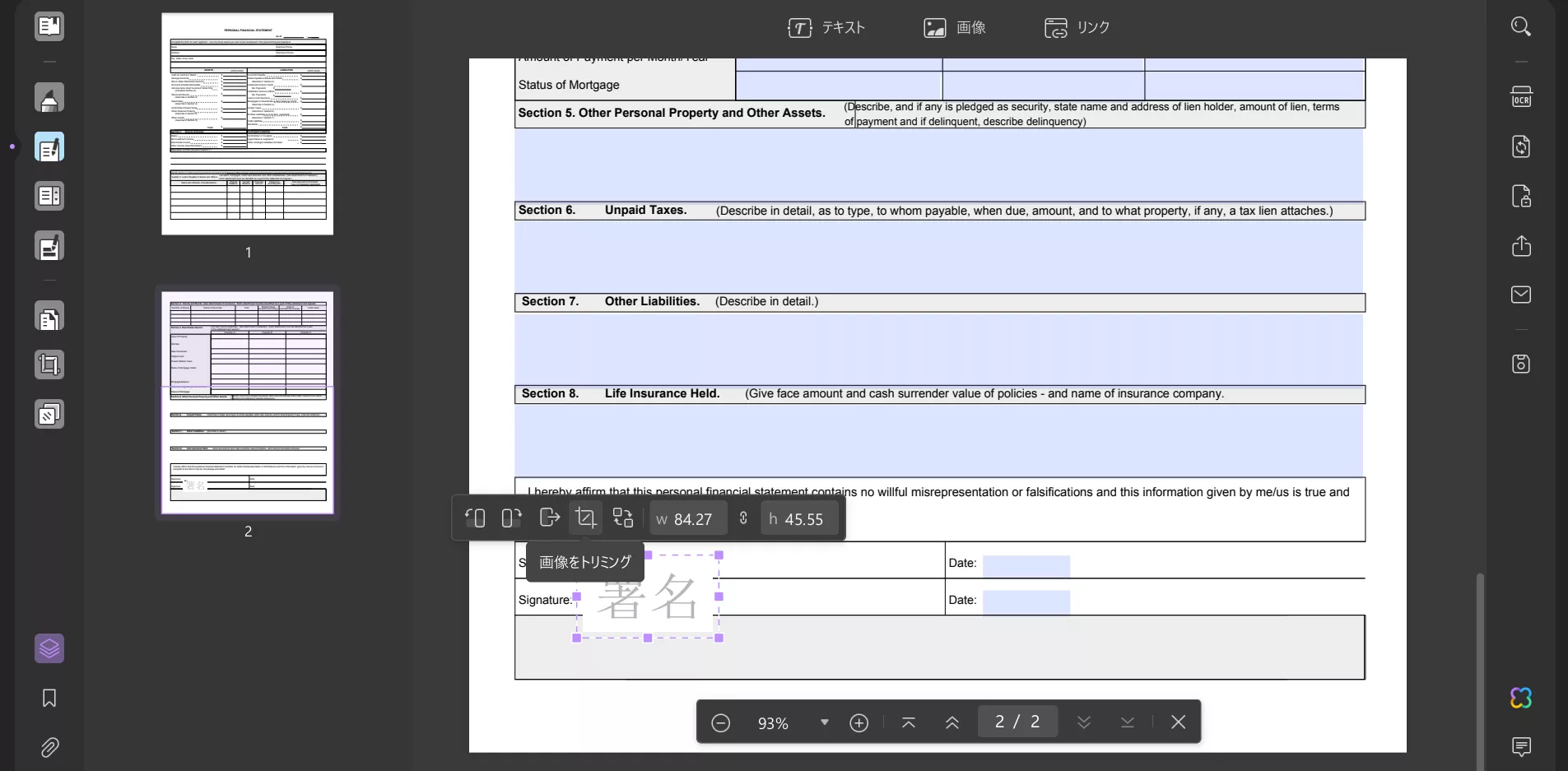This screenshot has height=771, width=1568.
Task: Click the crop image tool
Action: click(585, 518)
